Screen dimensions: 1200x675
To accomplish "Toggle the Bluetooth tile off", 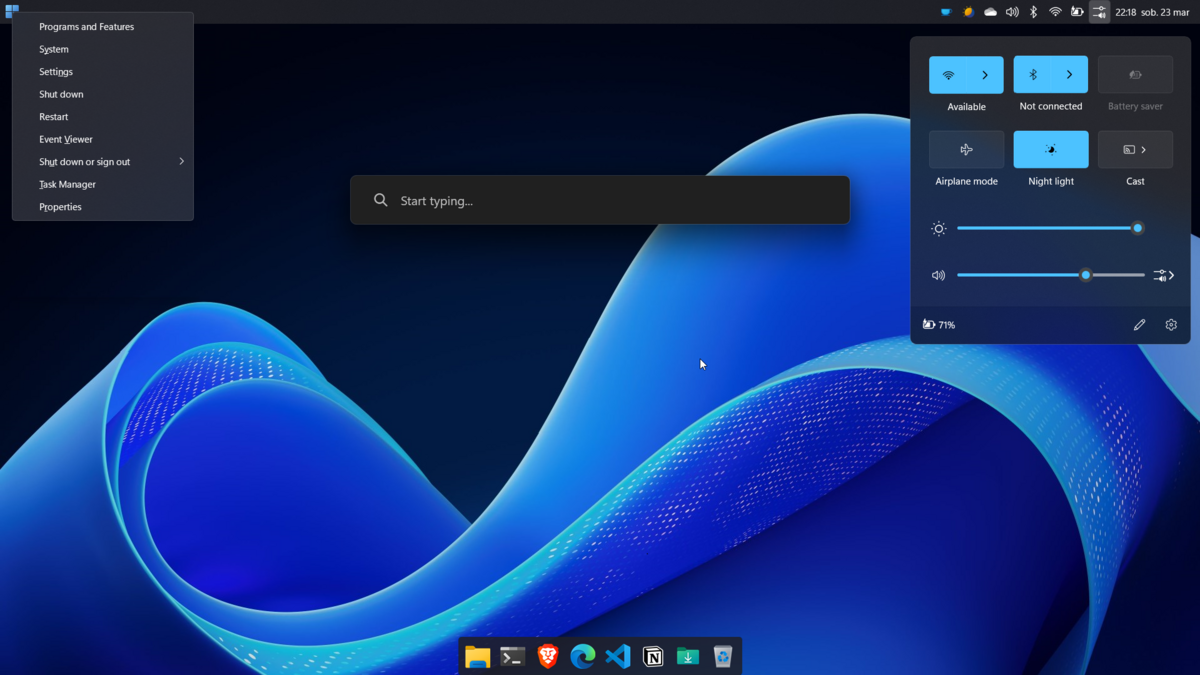I will click(x=1033, y=75).
